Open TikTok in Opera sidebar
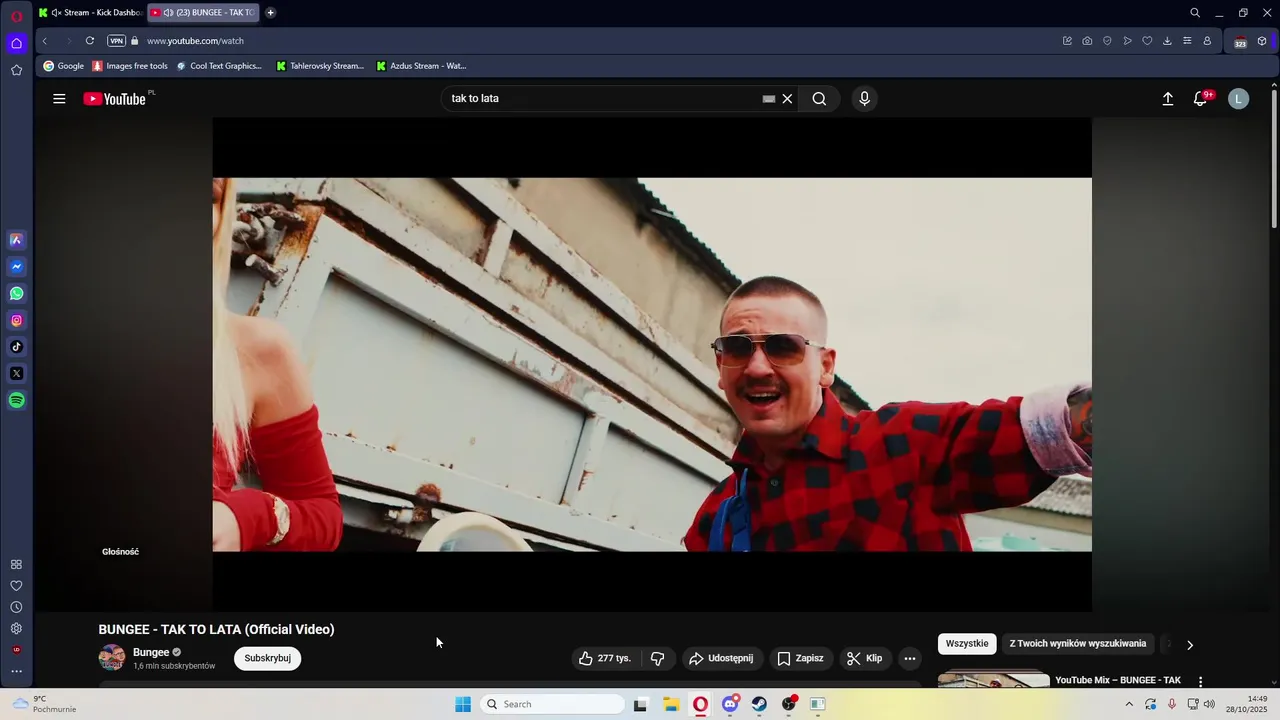1280x720 pixels. (x=16, y=347)
